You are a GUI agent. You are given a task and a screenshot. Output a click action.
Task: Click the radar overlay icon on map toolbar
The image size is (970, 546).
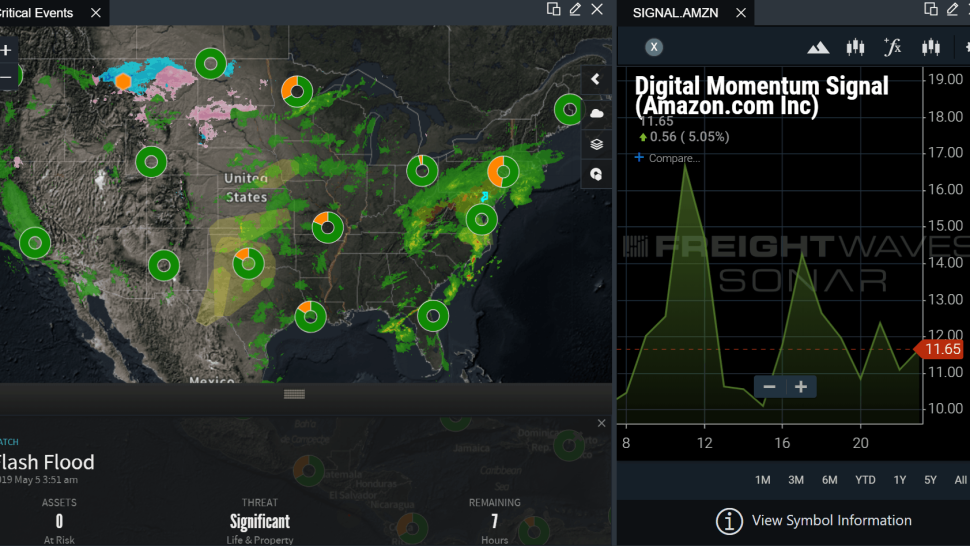tap(596, 174)
